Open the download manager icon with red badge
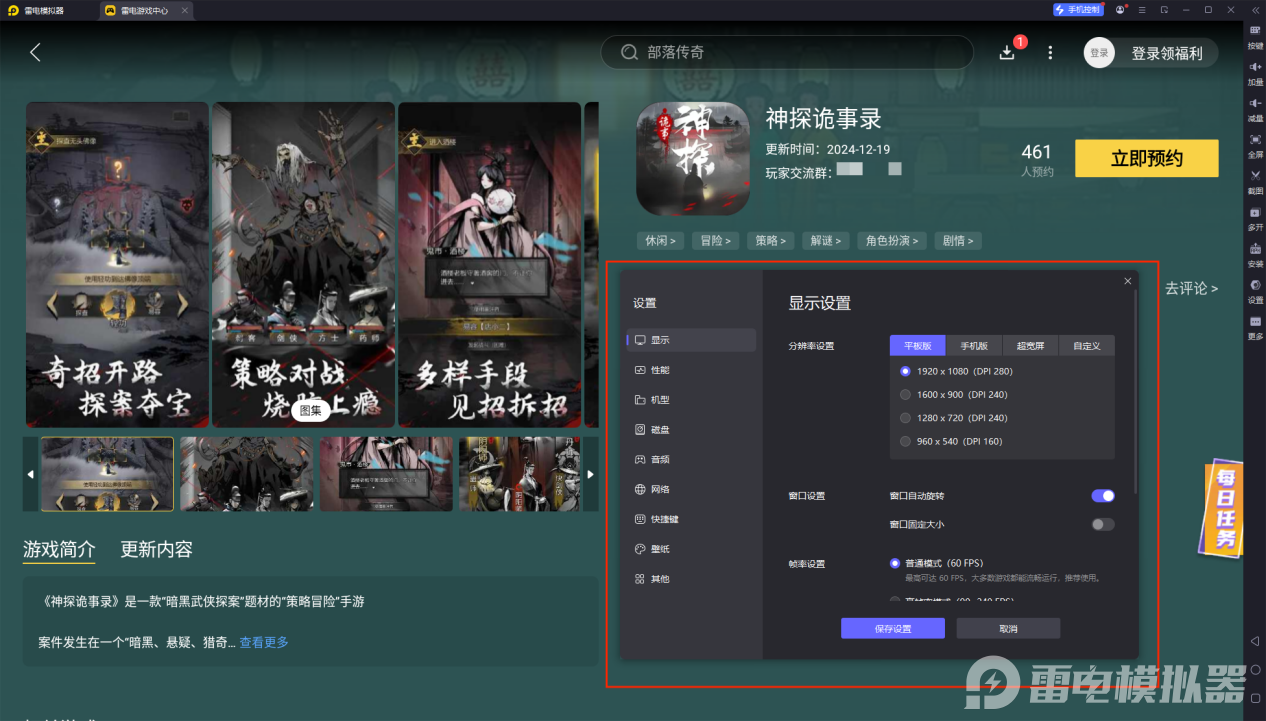The width and height of the screenshot is (1266, 721). [1008, 51]
